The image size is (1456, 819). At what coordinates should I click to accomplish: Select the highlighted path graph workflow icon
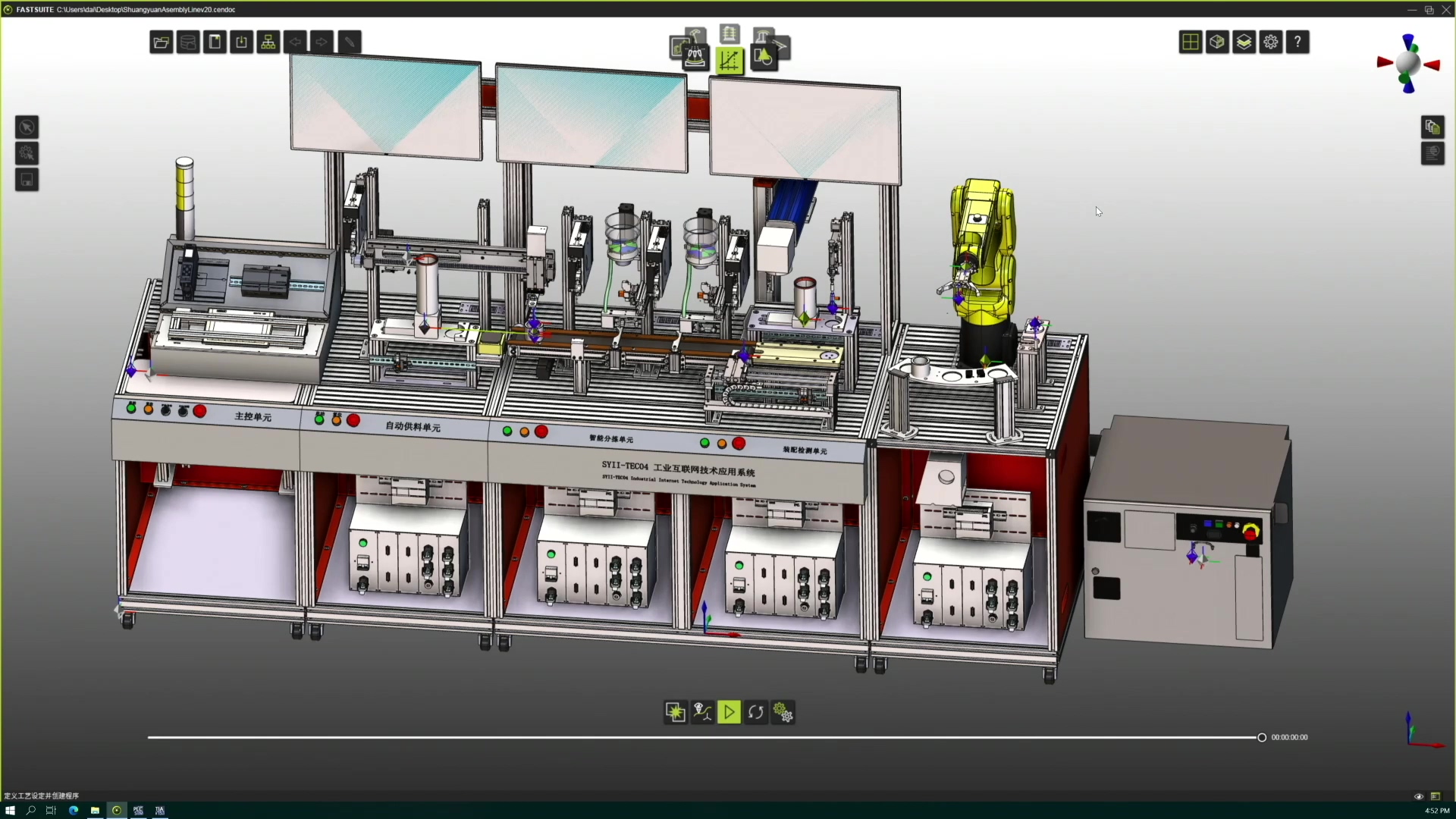(729, 60)
